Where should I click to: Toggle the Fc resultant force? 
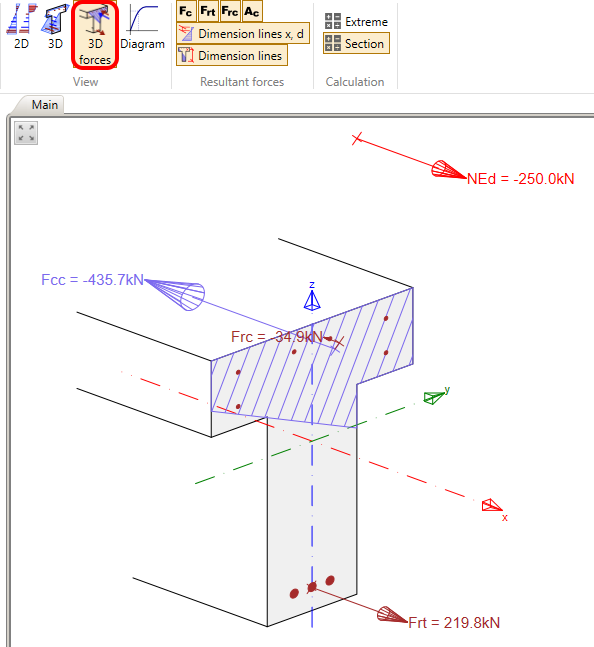[186, 12]
